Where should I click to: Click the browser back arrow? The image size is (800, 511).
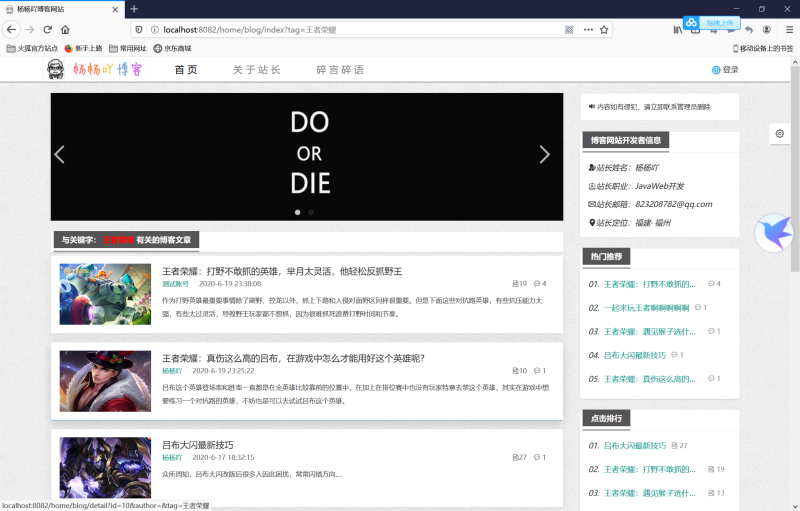(x=11, y=30)
